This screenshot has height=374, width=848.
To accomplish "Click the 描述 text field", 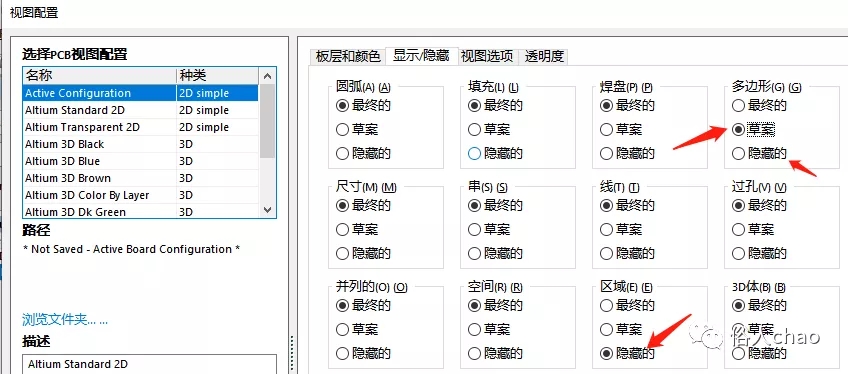I will [150, 364].
